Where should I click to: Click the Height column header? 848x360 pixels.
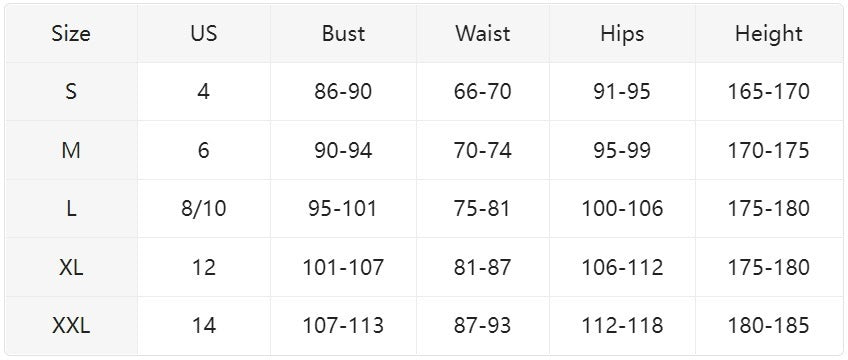[768, 34]
